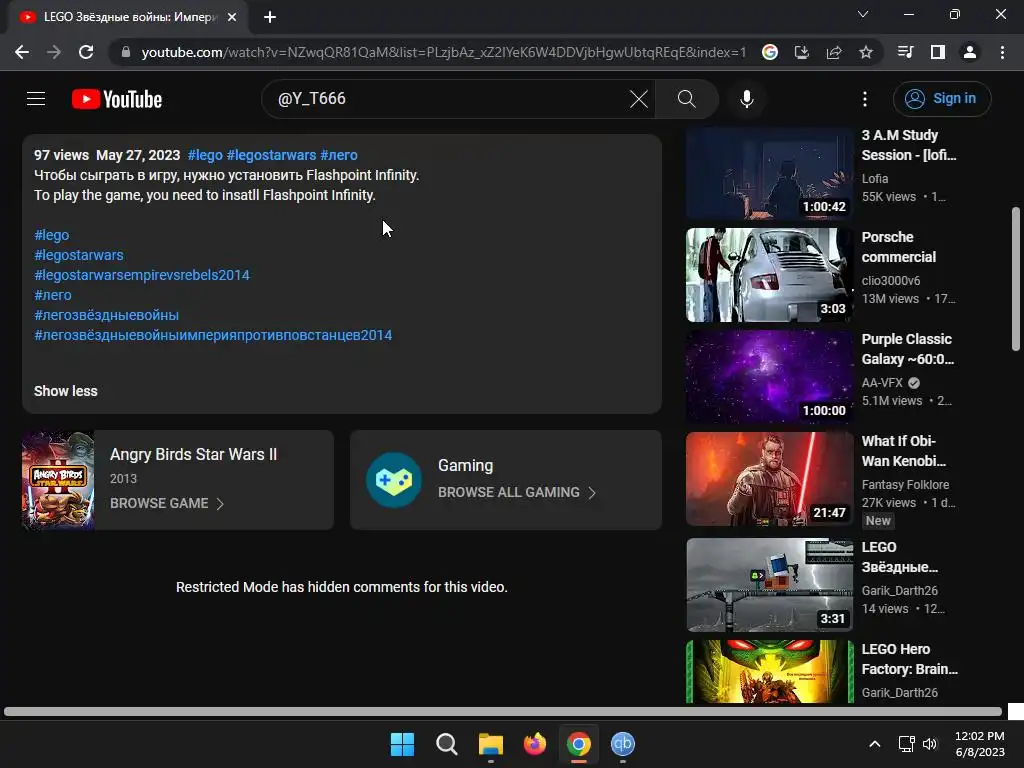The width and height of the screenshot is (1024, 768).
Task: Open 3 A.M Study Session lofi thumbnail
Action: coord(769,173)
